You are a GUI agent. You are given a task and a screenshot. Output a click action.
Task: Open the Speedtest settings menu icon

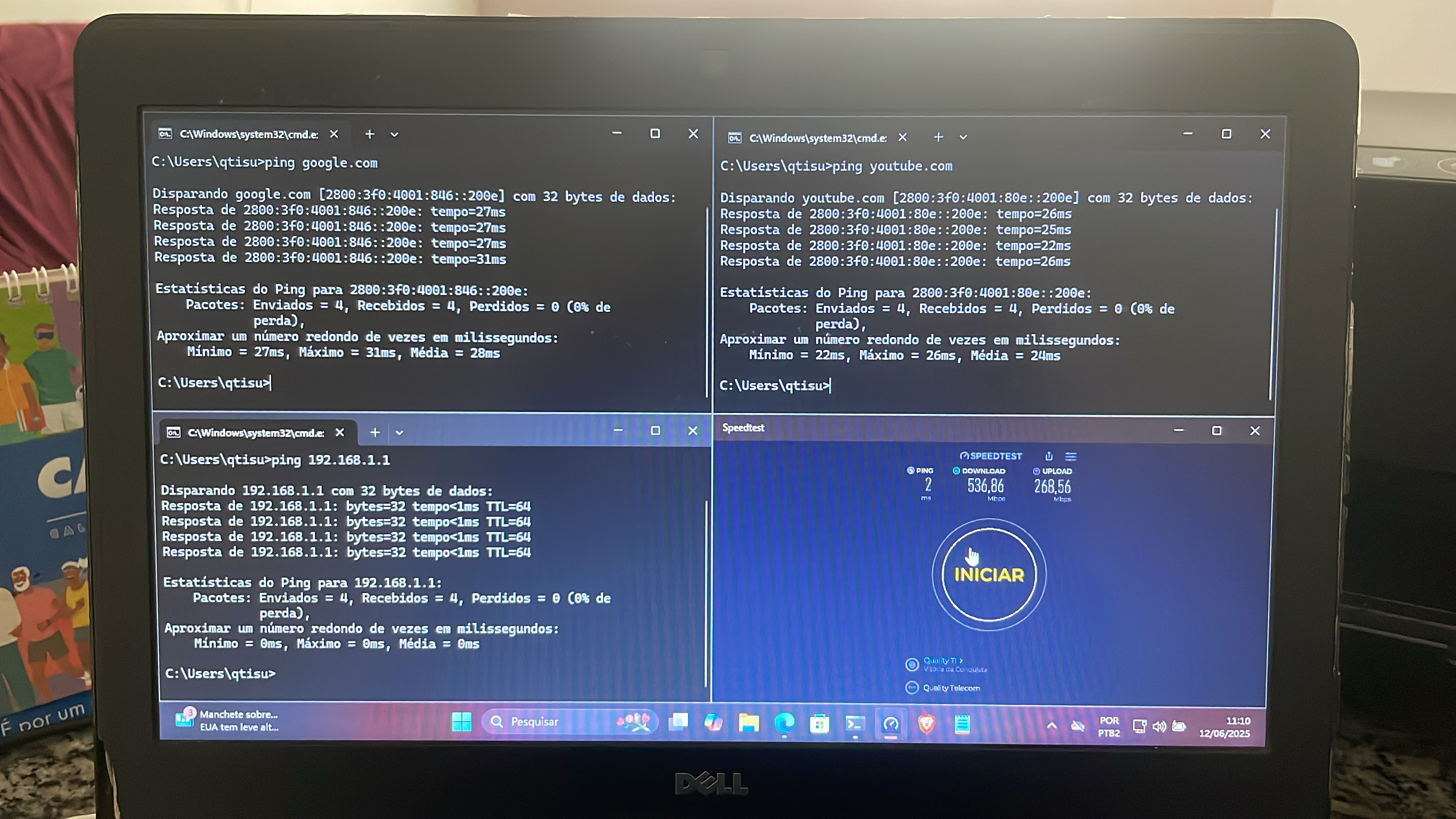1071,456
